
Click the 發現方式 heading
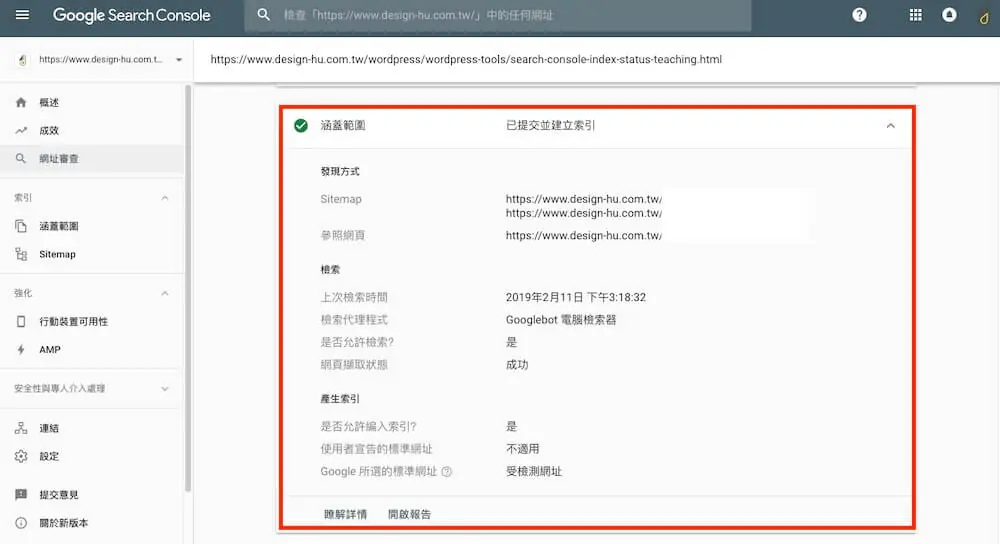tap(340, 171)
